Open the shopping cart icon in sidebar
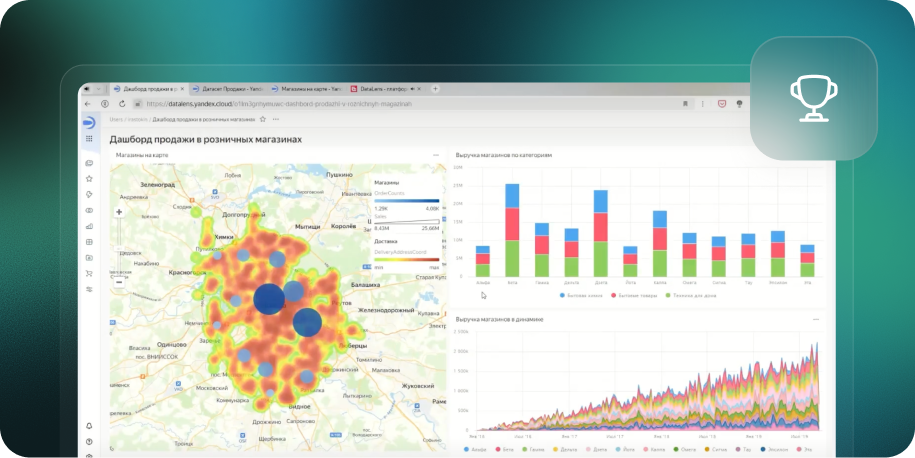The width and height of the screenshot is (915, 458). tap(89, 273)
